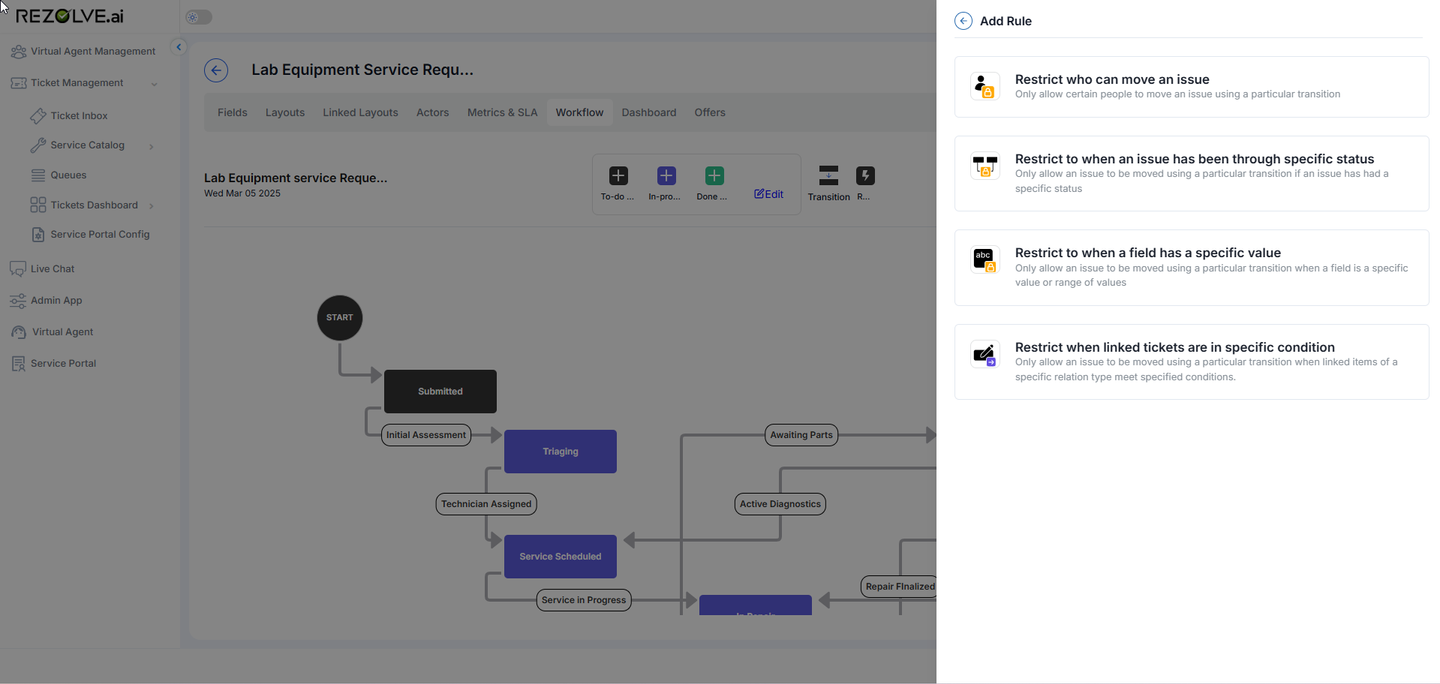Add a Done status with green plus icon

coord(714,176)
